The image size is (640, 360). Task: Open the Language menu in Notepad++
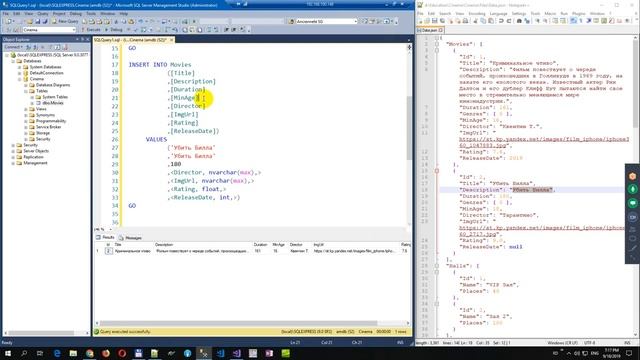pyautogui.click(x=498, y=13)
